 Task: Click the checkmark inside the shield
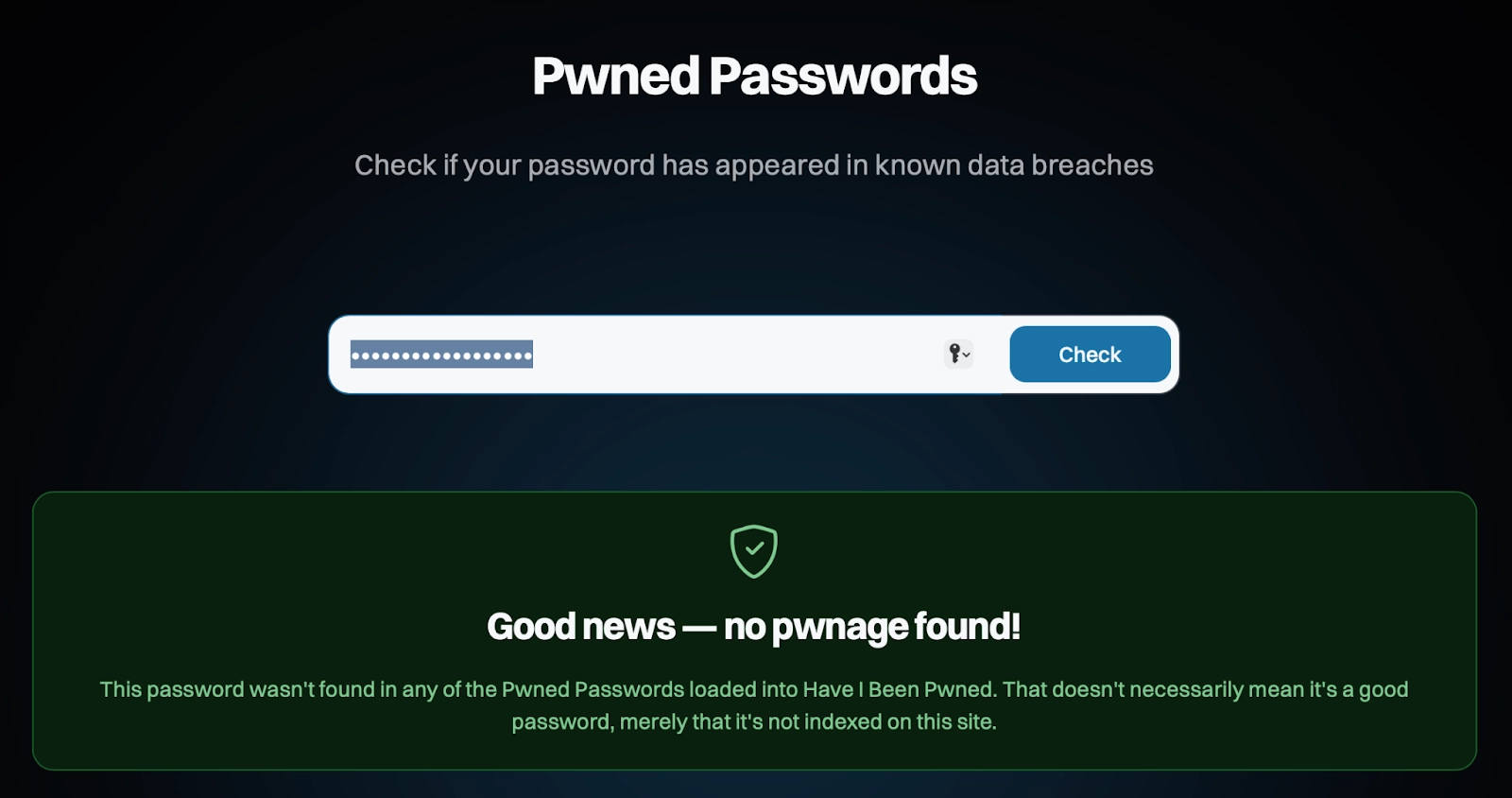coord(754,548)
